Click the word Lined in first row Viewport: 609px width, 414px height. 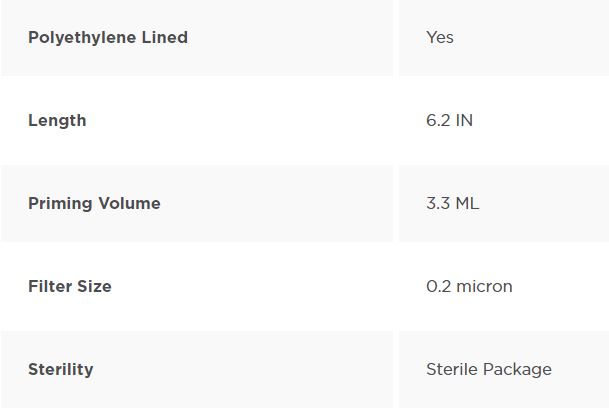pos(165,37)
